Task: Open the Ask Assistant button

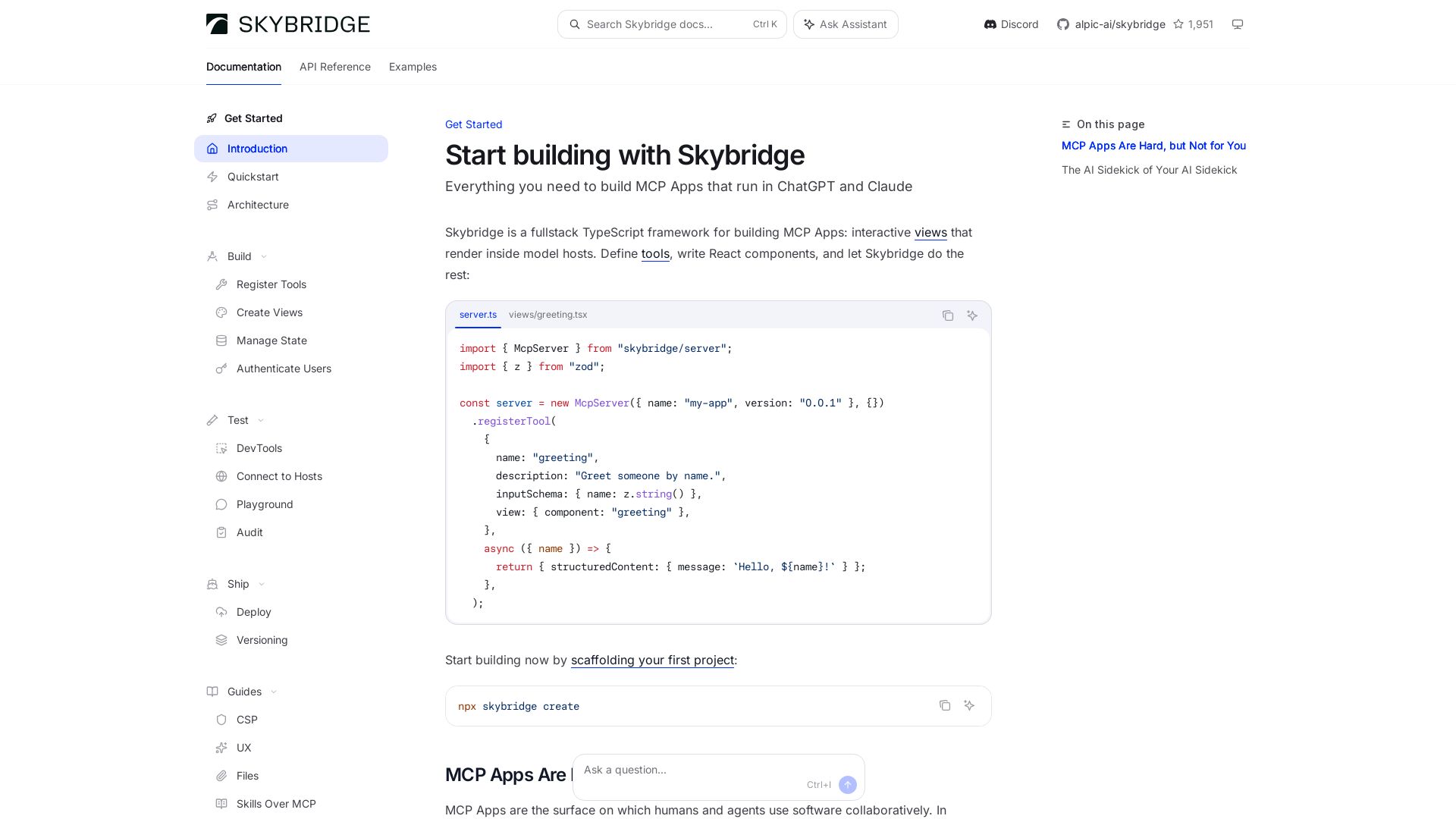Action: (x=846, y=24)
